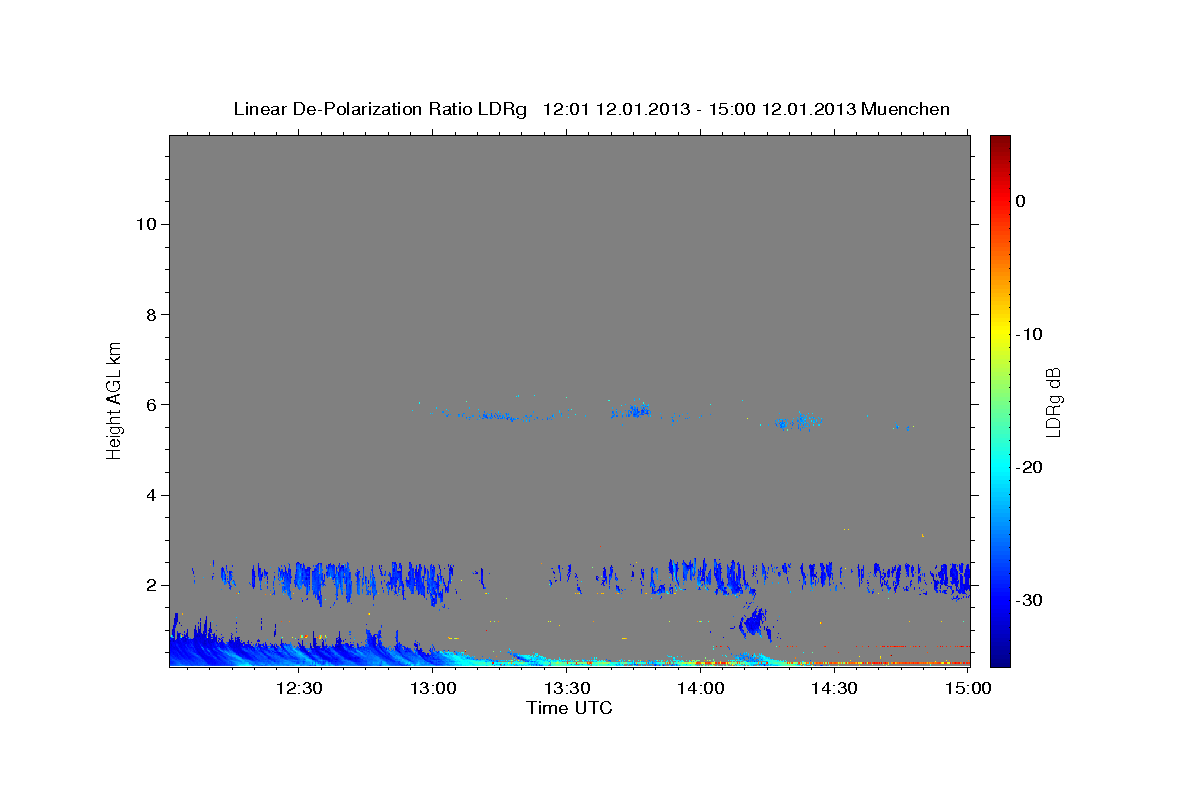Screen dimensions: 1200x800
Task: Click the 13:00 time tick label
Action: coord(433,688)
